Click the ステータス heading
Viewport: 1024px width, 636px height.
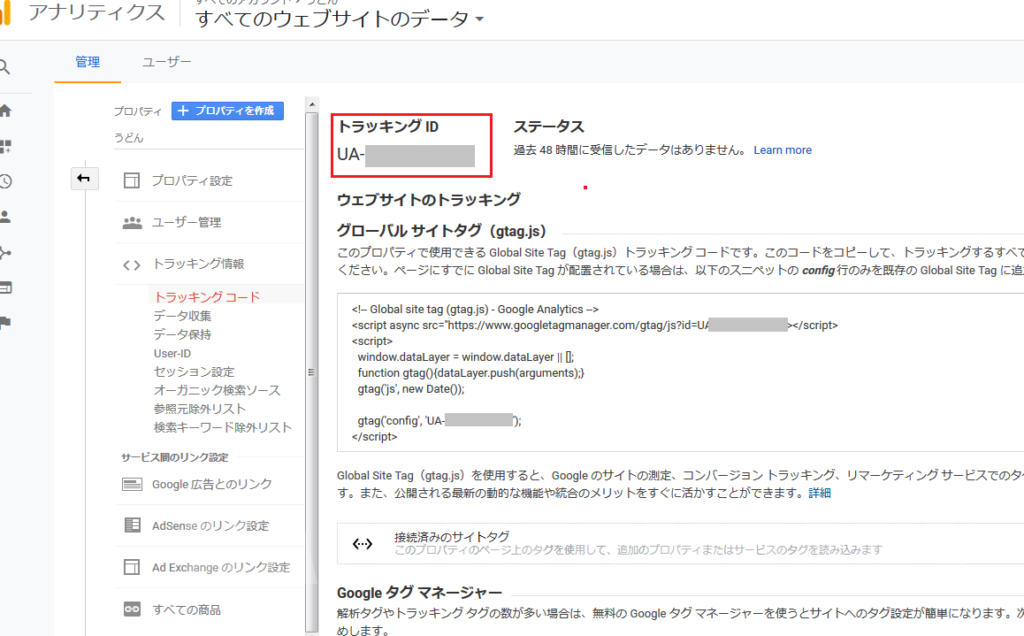click(x=549, y=127)
